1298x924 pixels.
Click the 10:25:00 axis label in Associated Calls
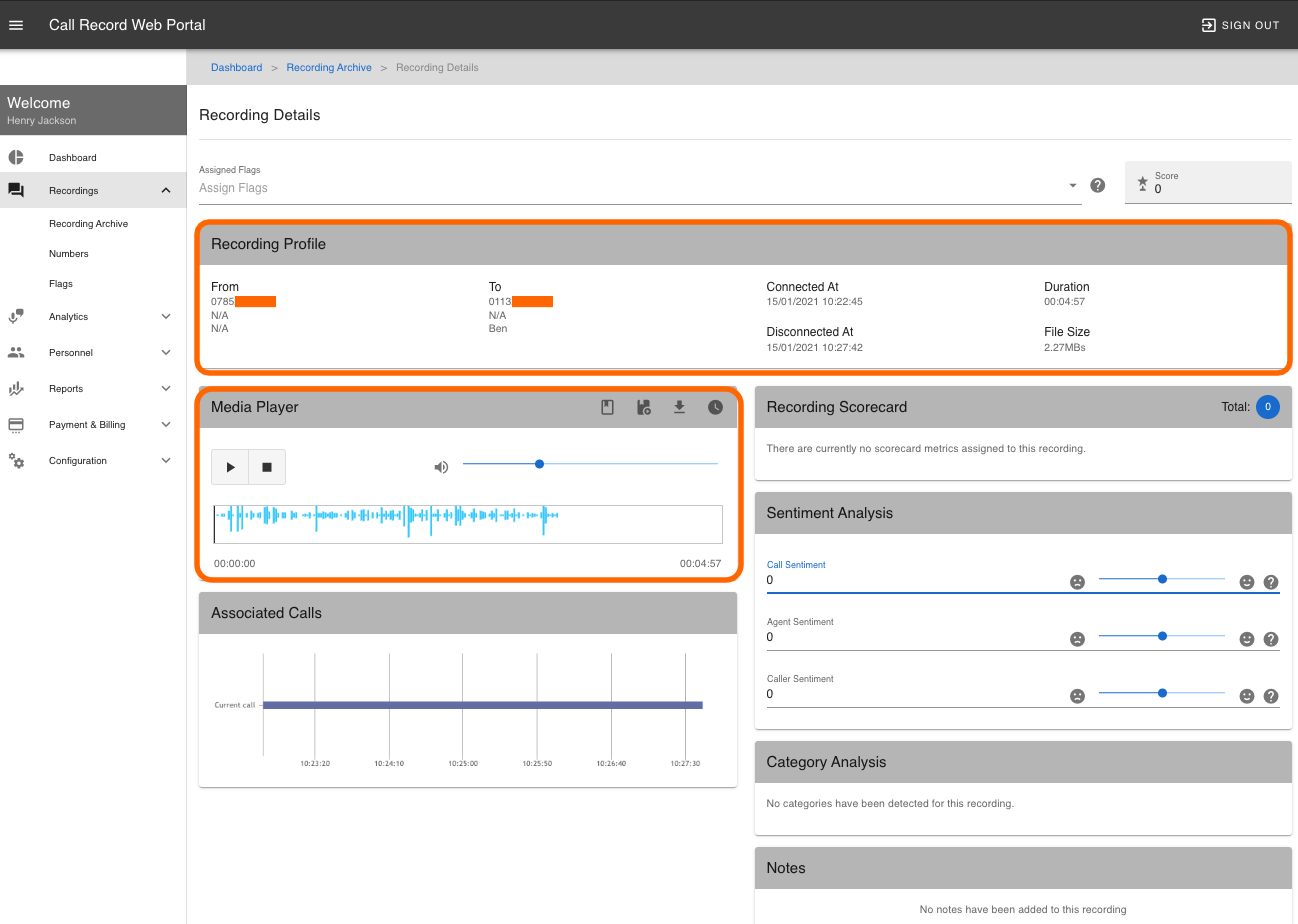click(463, 764)
